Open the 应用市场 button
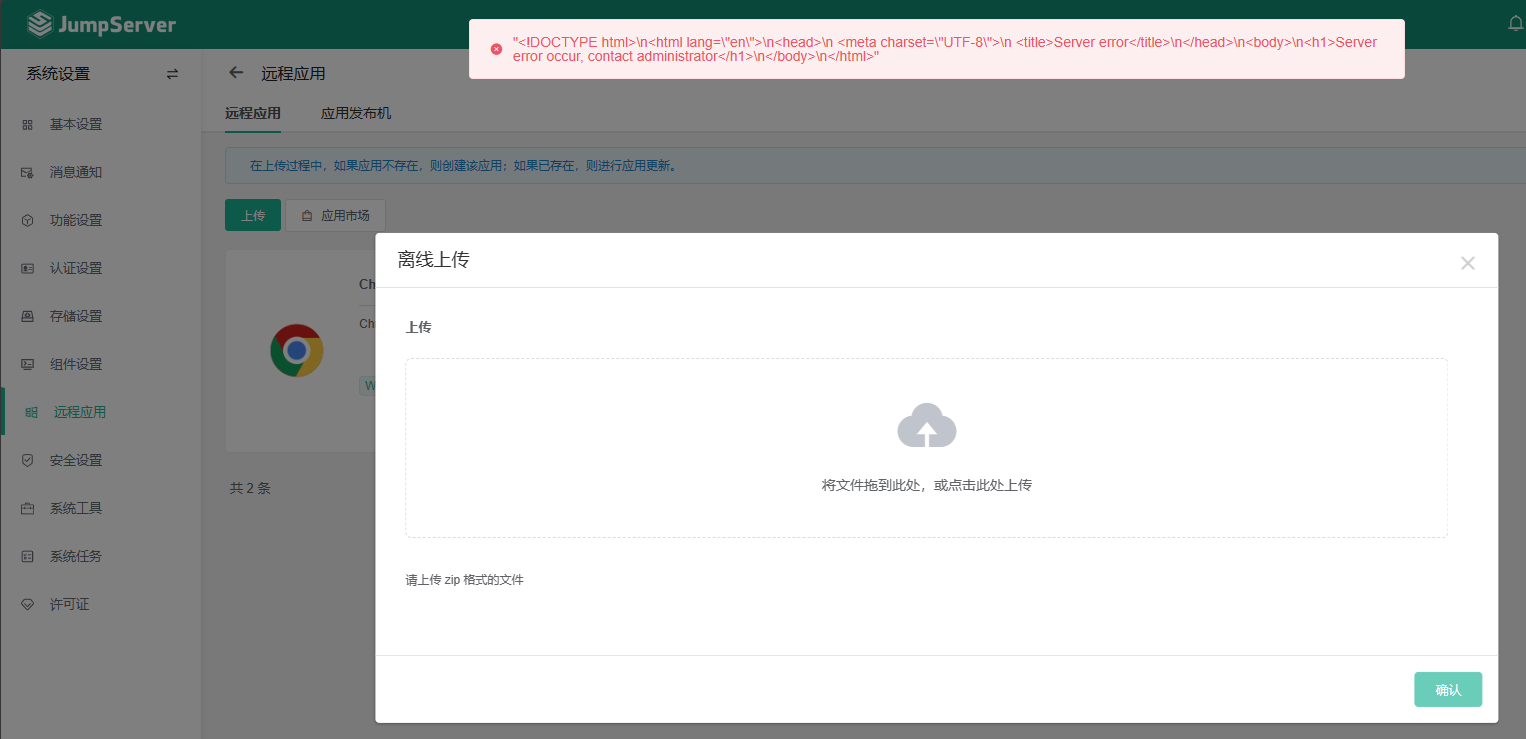 pos(335,215)
